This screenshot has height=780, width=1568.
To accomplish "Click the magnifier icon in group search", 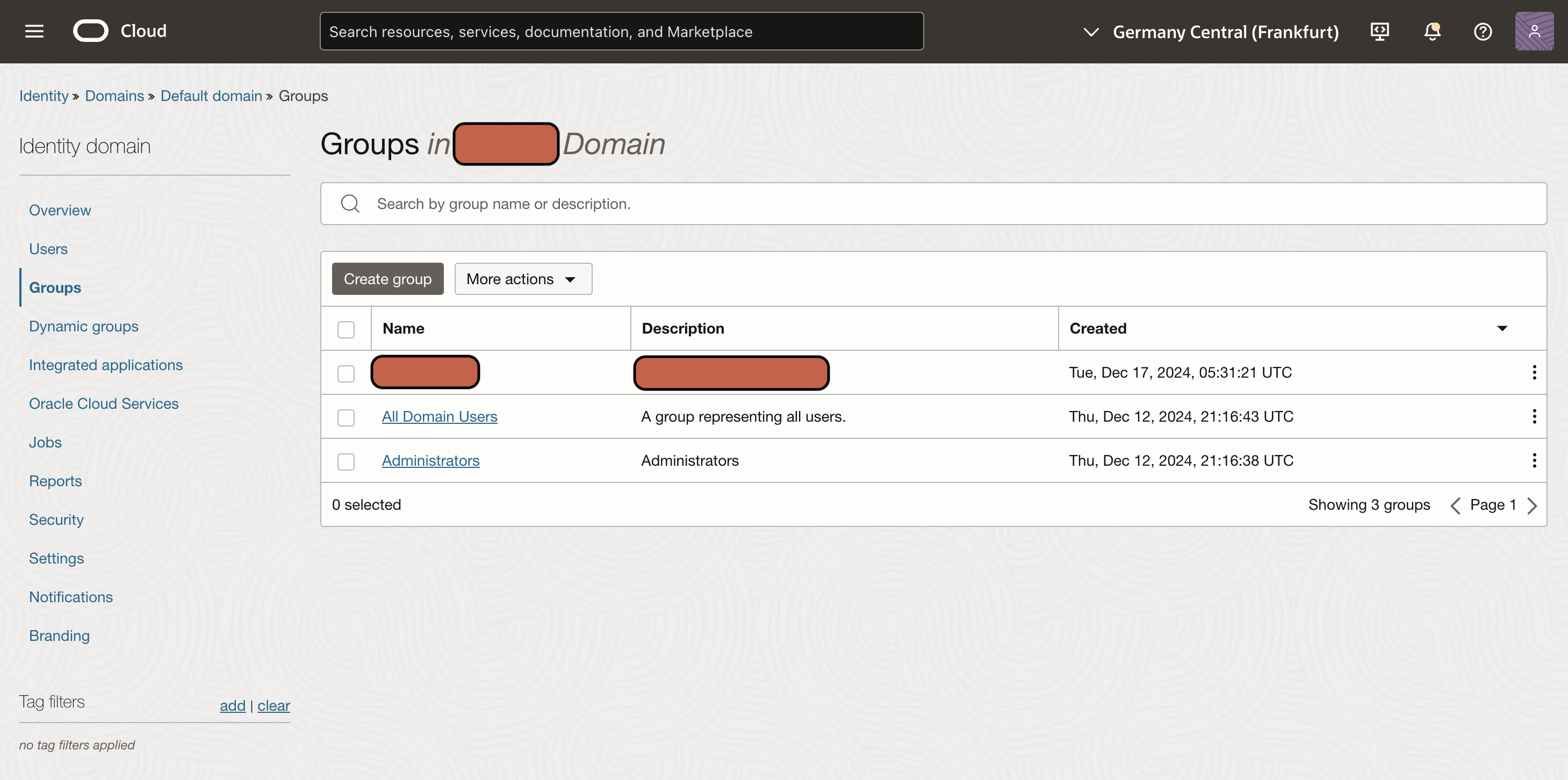I will 350,203.
